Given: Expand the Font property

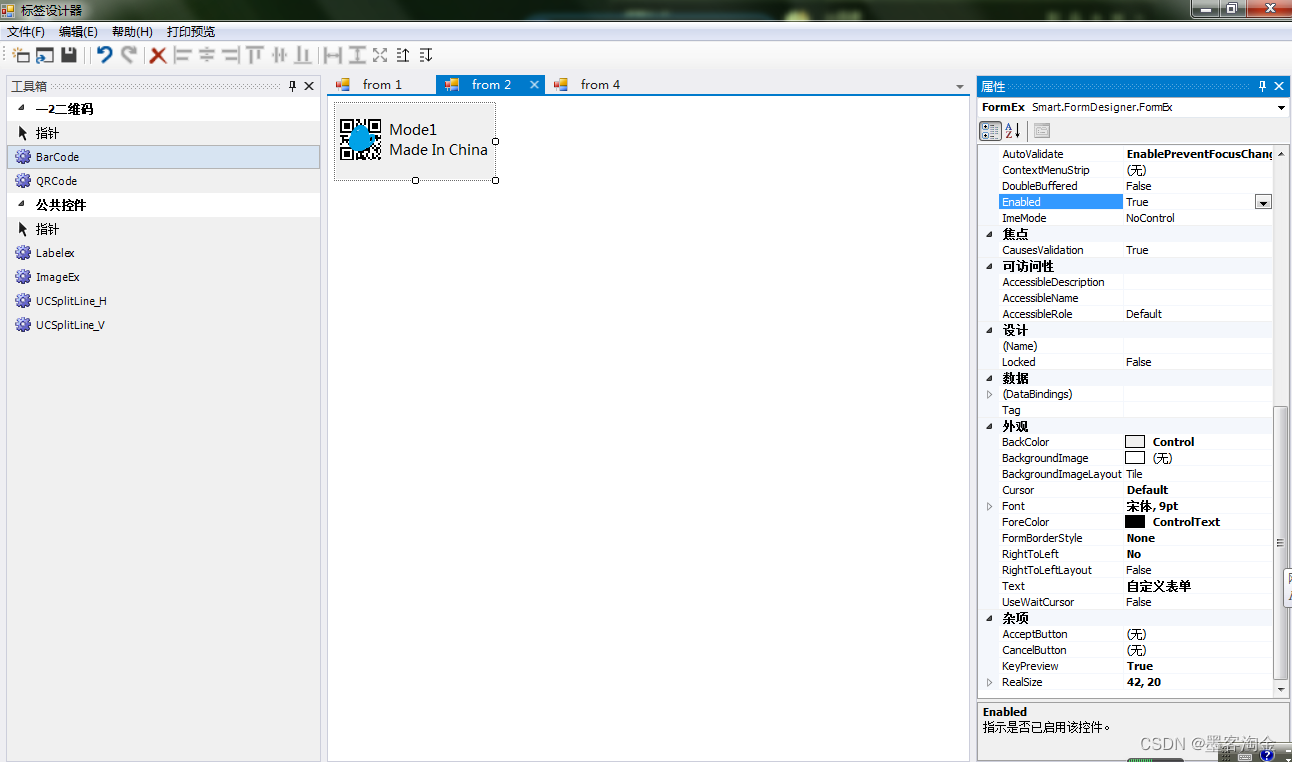Looking at the screenshot, I should tap(990, 506).
